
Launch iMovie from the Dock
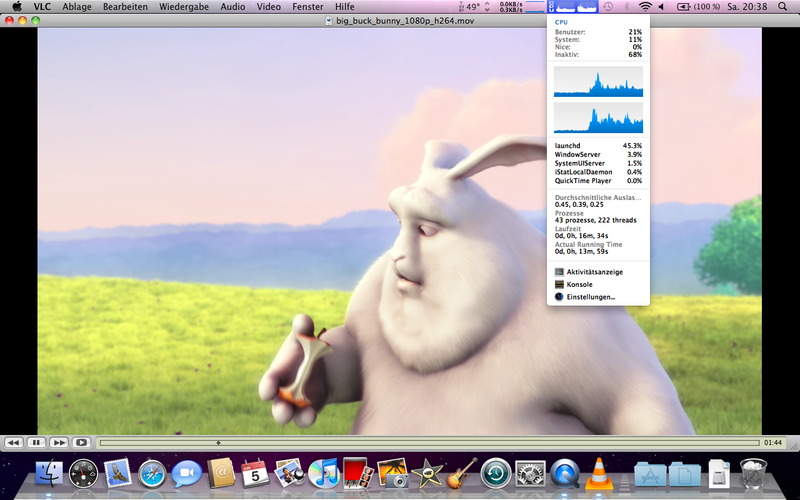click(x=427, y=473)
